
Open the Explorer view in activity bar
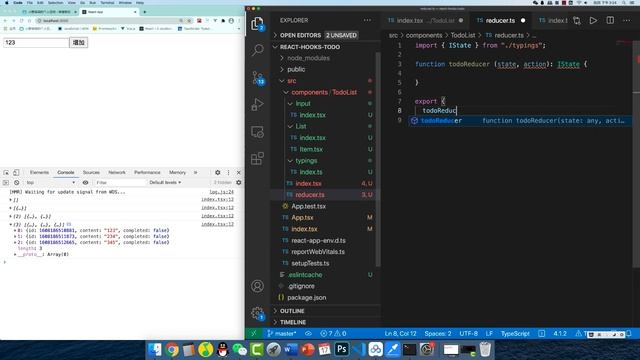click(x=257, y=24)
